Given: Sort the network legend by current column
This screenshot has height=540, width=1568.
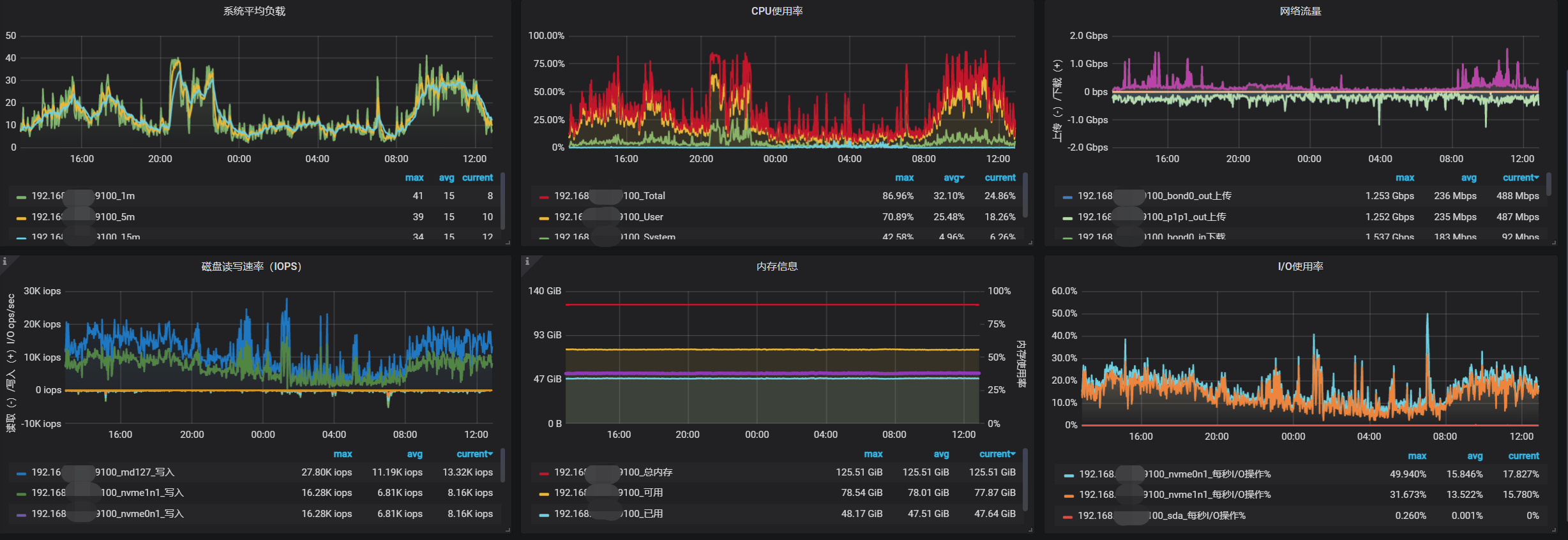Looking at the screenshot, I should tap(1519, 178).
